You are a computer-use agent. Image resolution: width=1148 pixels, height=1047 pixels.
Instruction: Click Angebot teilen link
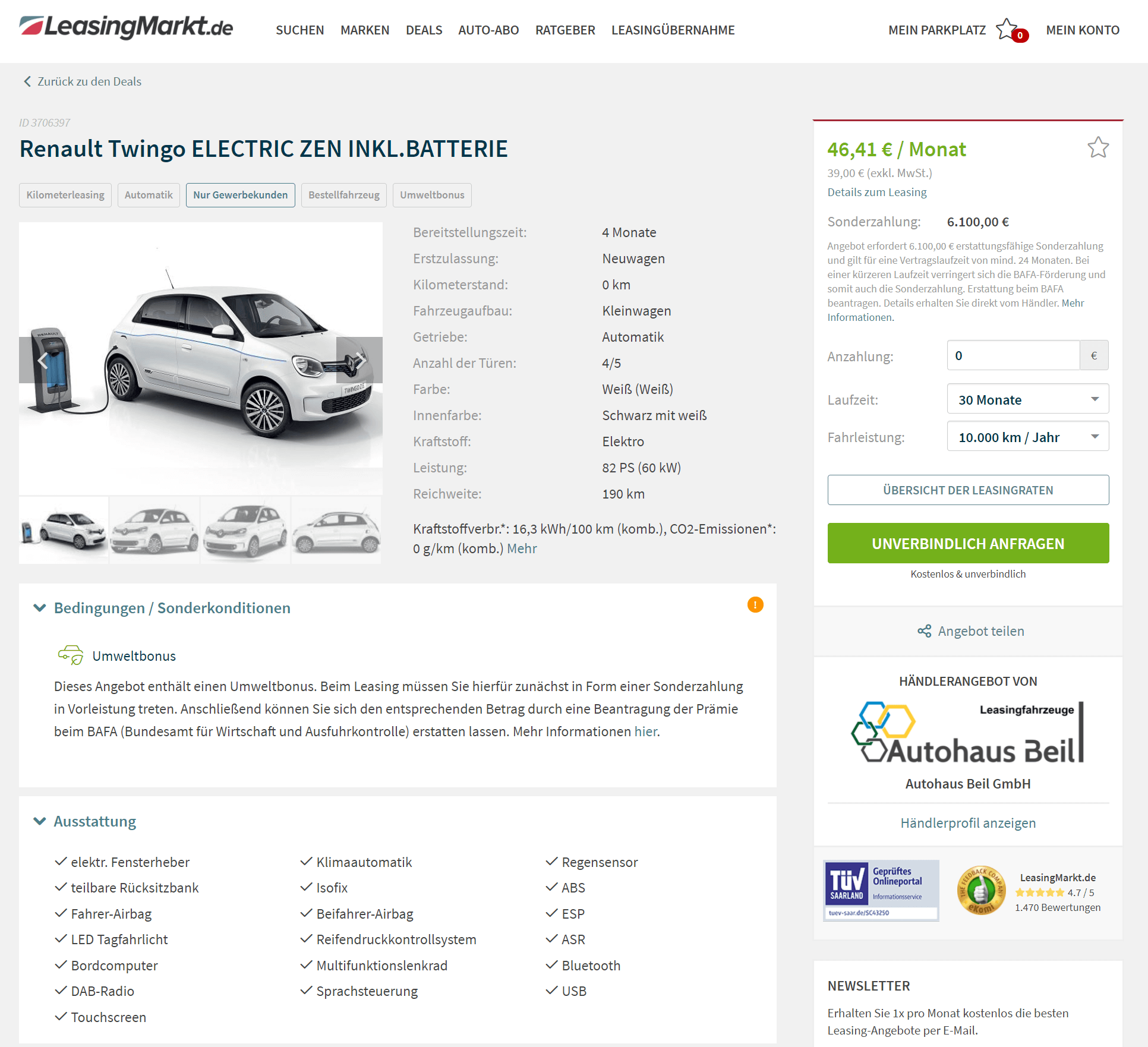pyautogui.click(x=981, y=631)
